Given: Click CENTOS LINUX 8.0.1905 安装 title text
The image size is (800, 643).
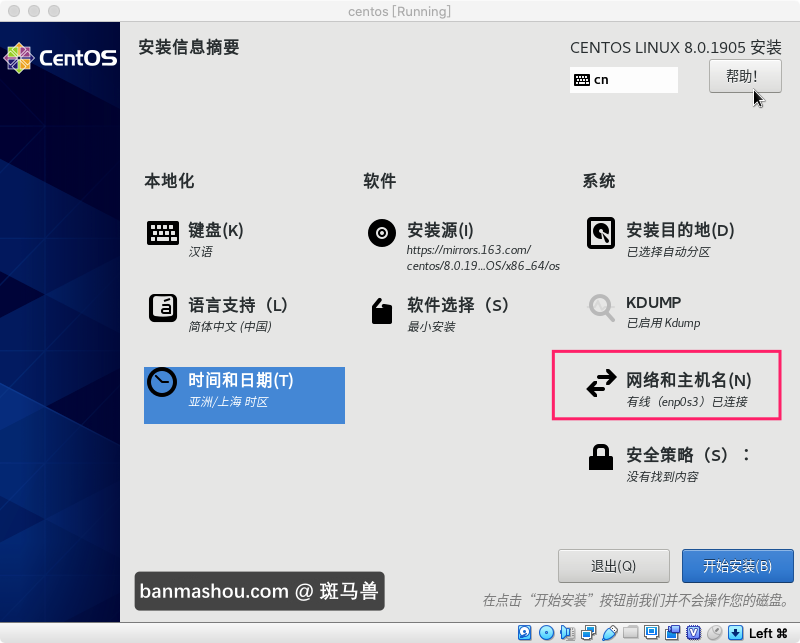Looking at the screenshot, I should click(676, 47).
